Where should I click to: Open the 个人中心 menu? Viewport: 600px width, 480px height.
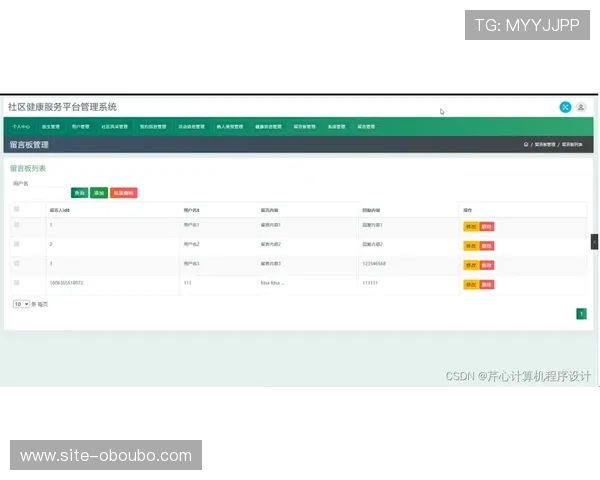pos(21,127)
